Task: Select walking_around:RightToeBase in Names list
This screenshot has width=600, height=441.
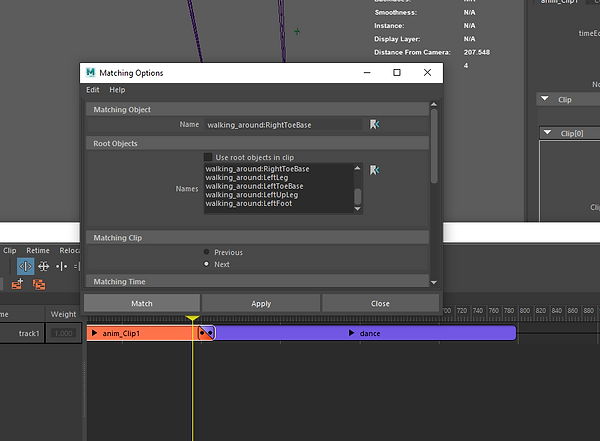Action: (257, 169)
